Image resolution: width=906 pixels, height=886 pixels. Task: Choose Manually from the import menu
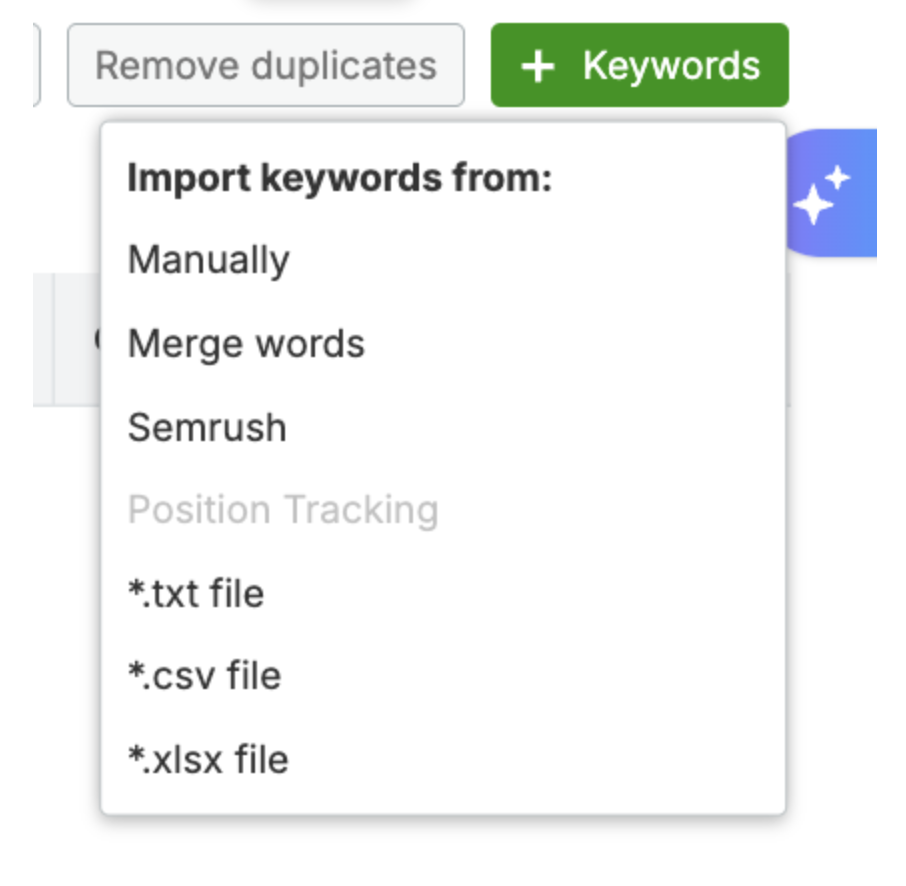[209, 260]
